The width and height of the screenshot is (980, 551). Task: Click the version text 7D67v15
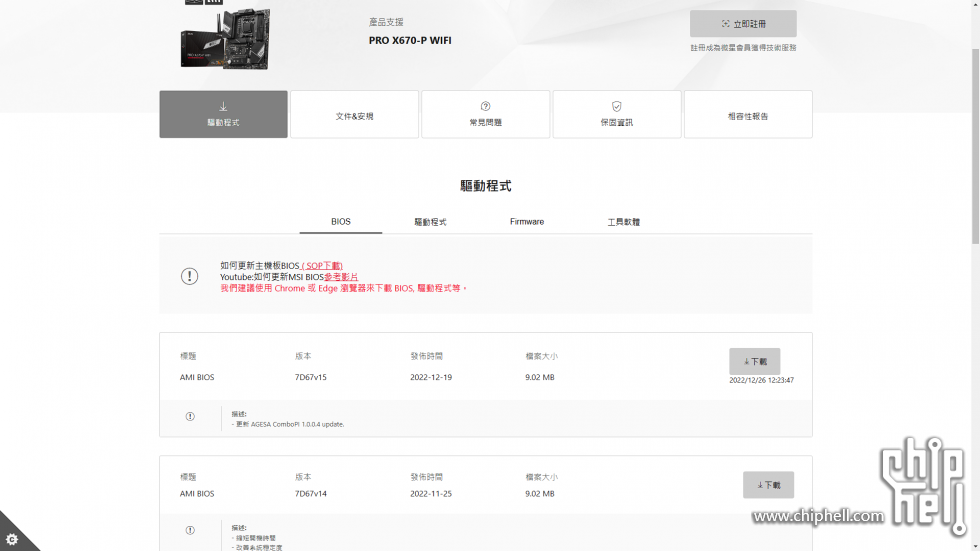pos(311,377)
